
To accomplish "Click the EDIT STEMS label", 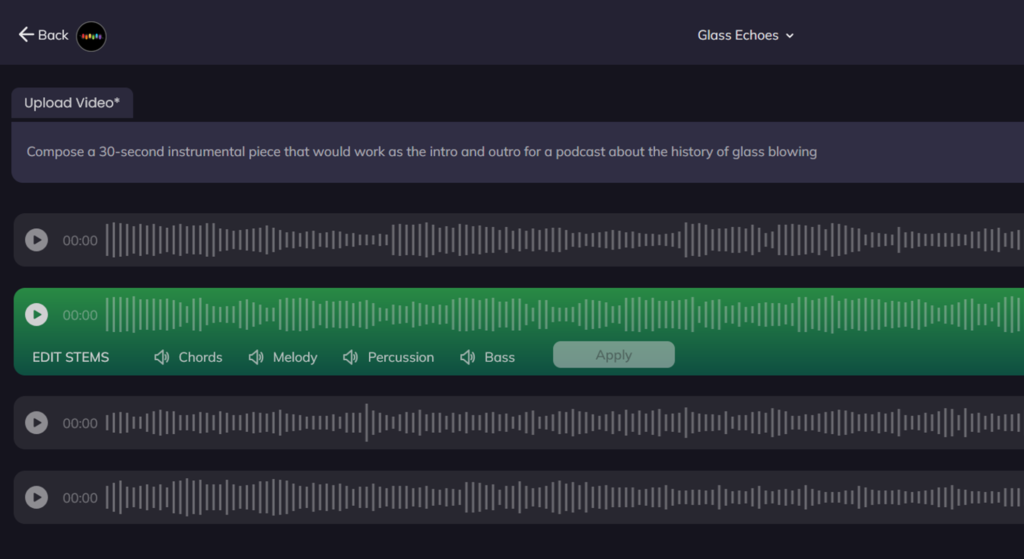I will point(71,357).
